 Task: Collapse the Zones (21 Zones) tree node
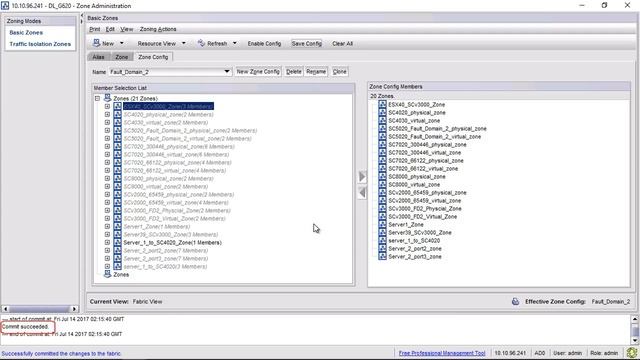(97, 98)
